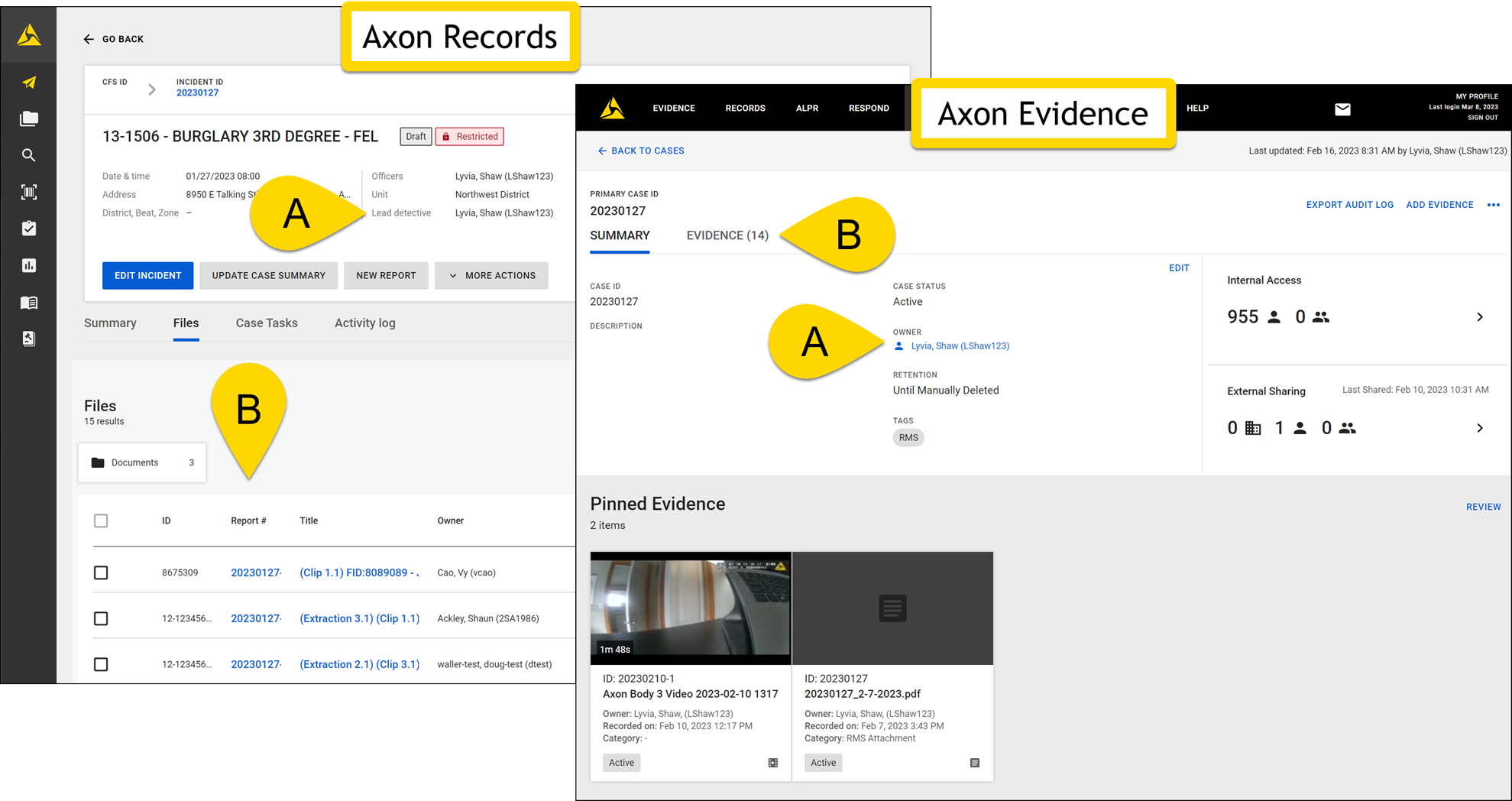Open the mail envelope icon in Axon Evidence
The height and width of the screenshot is (801, 1512).
point(1343,109)
